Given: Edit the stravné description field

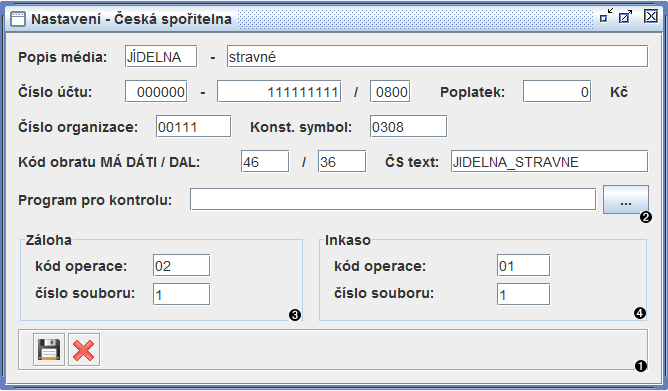Looking at the screenshot, I should point(438,57).
